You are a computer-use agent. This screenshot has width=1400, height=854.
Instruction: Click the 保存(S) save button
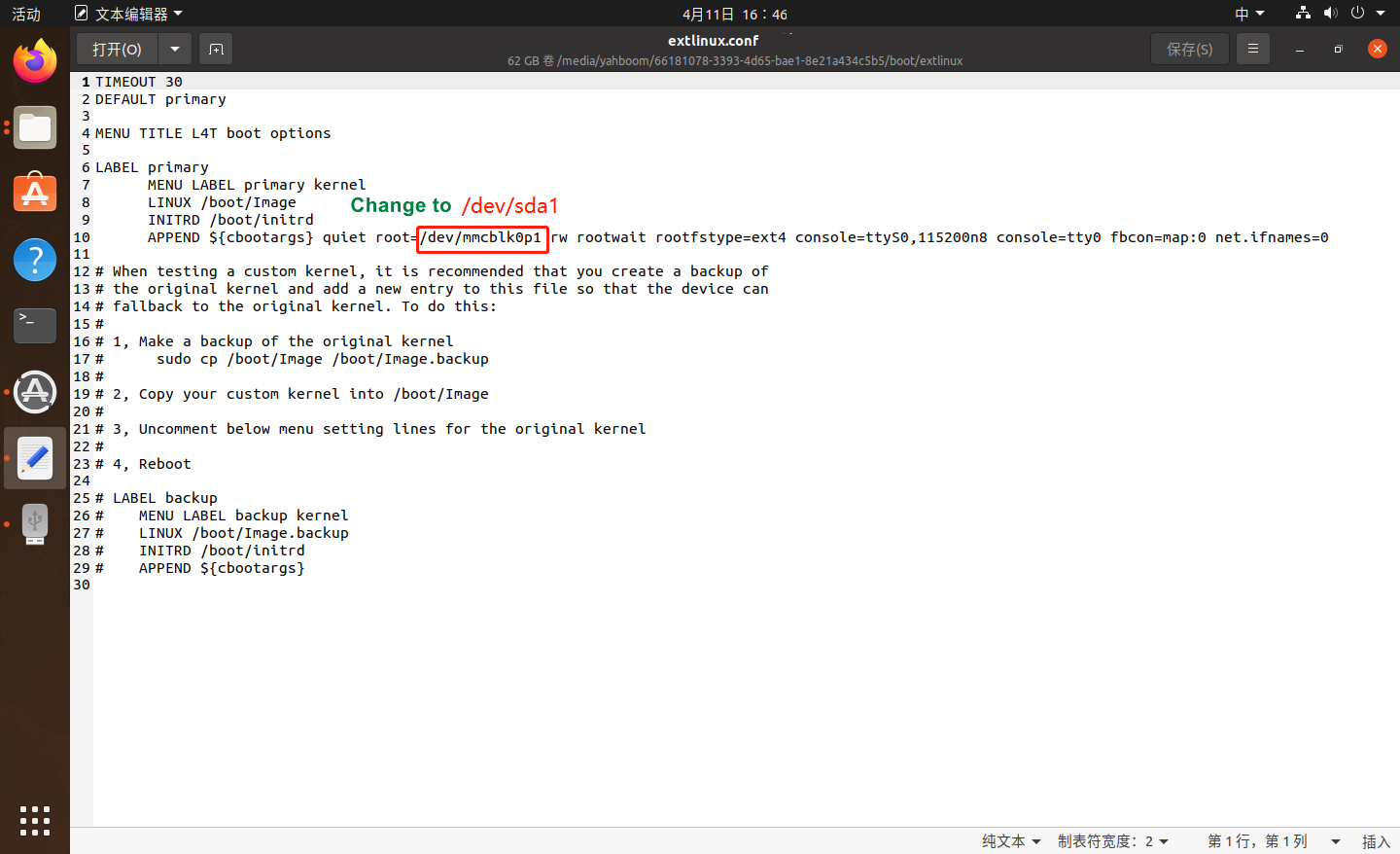click(1189, 49)
